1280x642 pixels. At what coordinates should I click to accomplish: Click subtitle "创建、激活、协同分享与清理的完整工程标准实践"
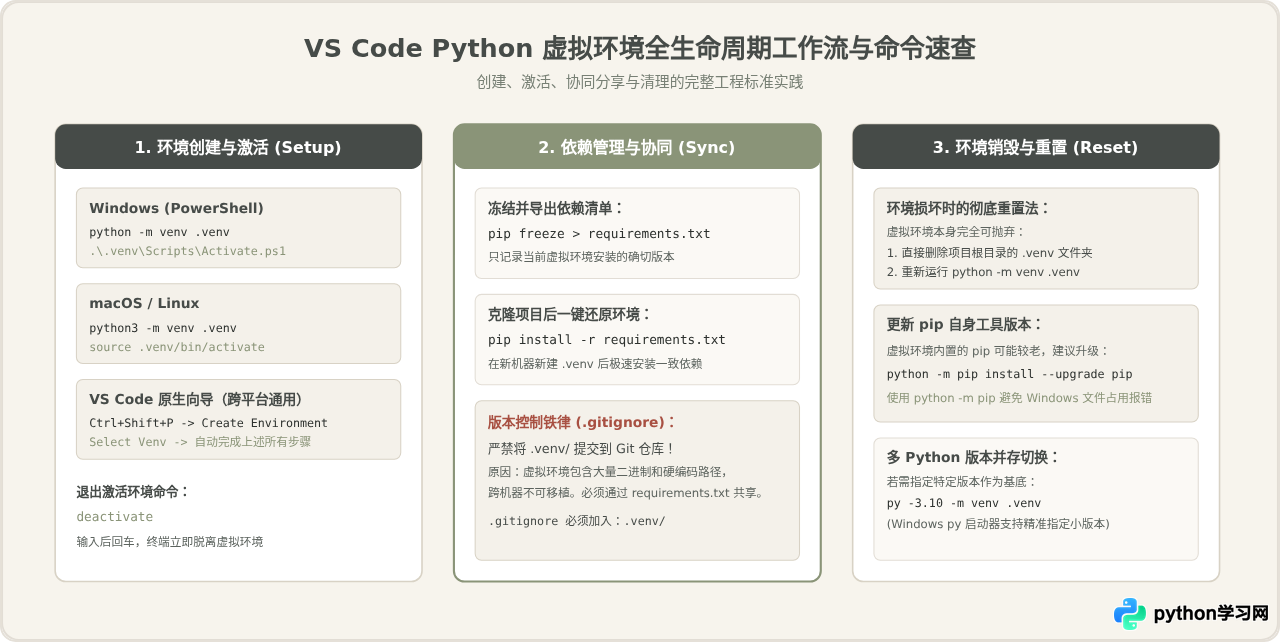click(640, 82)
